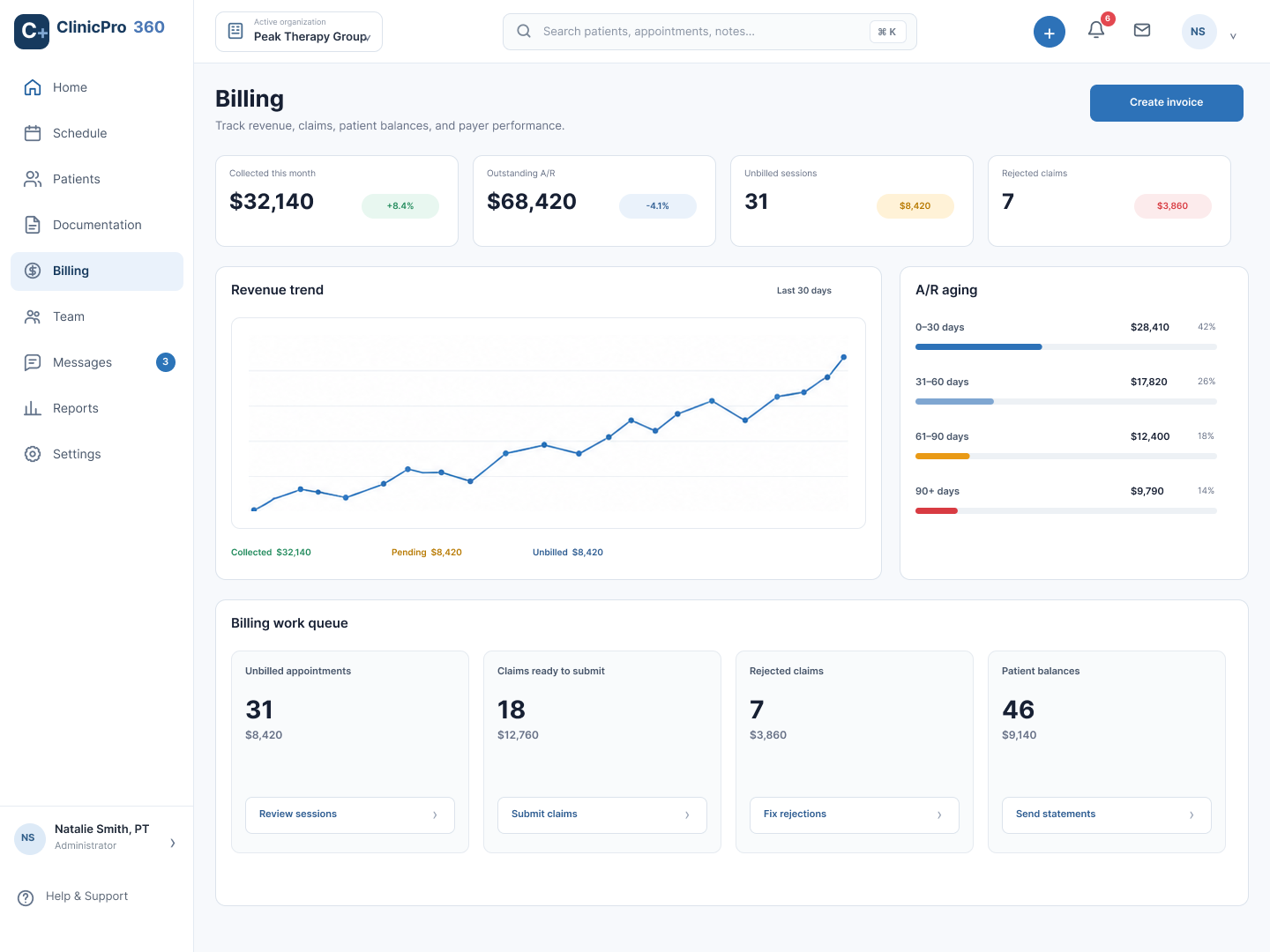Click the Settings gear icon
This screenshot has height=952, width=1270.
pos(33,454)
